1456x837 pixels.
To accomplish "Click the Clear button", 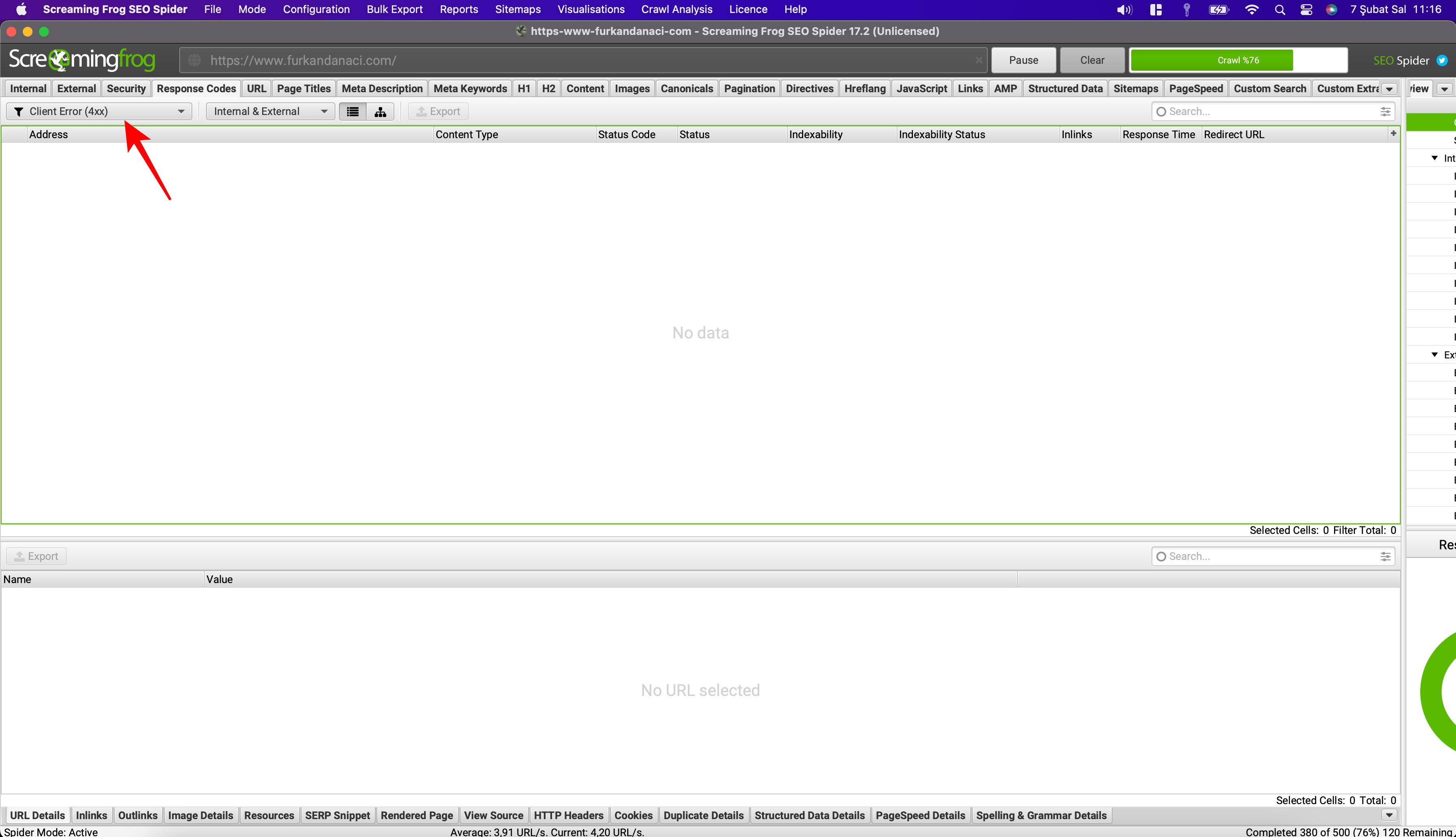I will point(1092,61).
